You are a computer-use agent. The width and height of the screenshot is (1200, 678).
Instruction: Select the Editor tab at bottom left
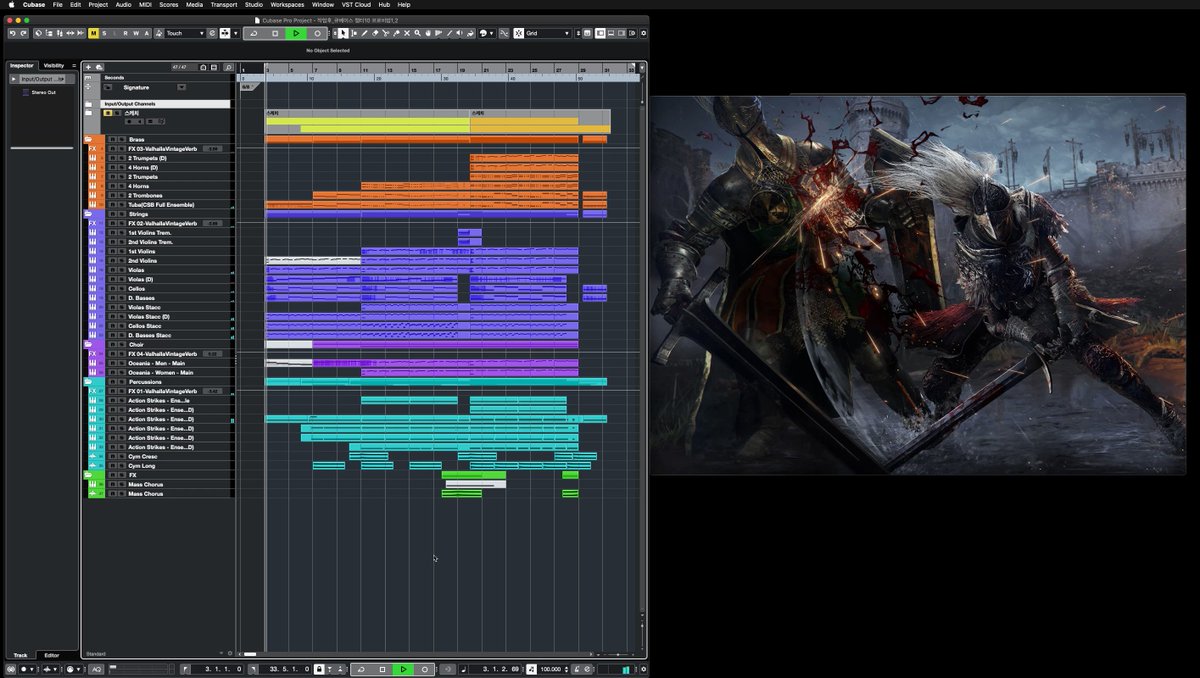click(x=52, y=655)
